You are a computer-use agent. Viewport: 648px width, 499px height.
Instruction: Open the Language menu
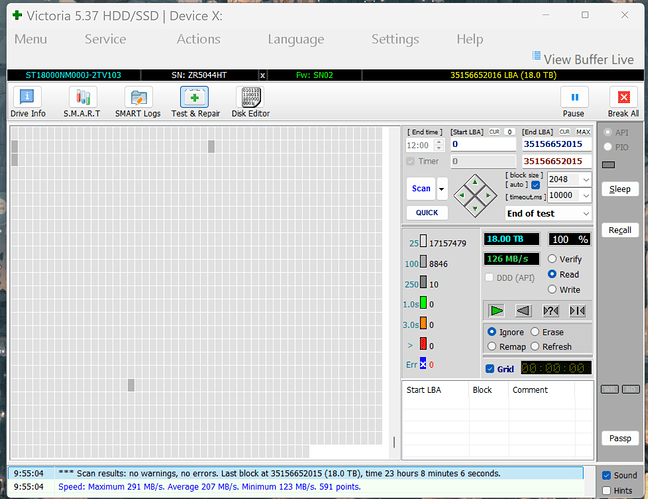click(x=296, y=39)
